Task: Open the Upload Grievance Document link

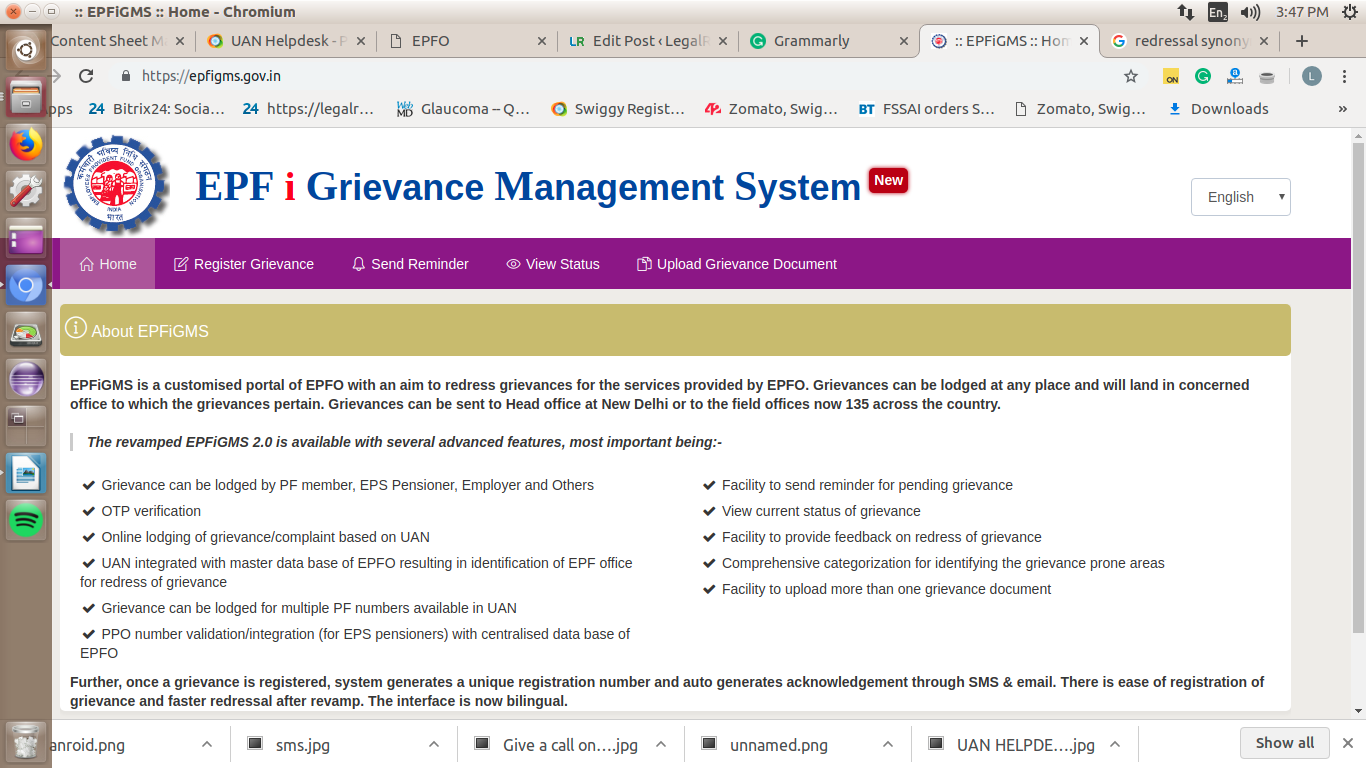Action: pos(737,264)
